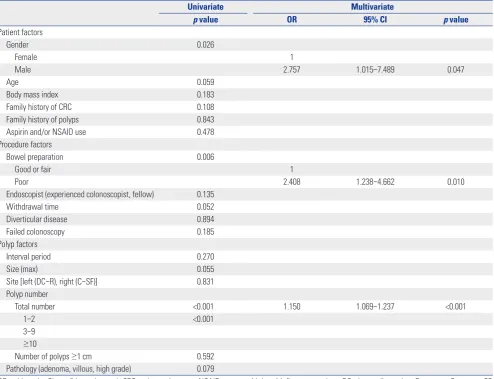This screenshot has width=494, height=379.
Task: Click the Univariate column header
Action: click(205, 7)
